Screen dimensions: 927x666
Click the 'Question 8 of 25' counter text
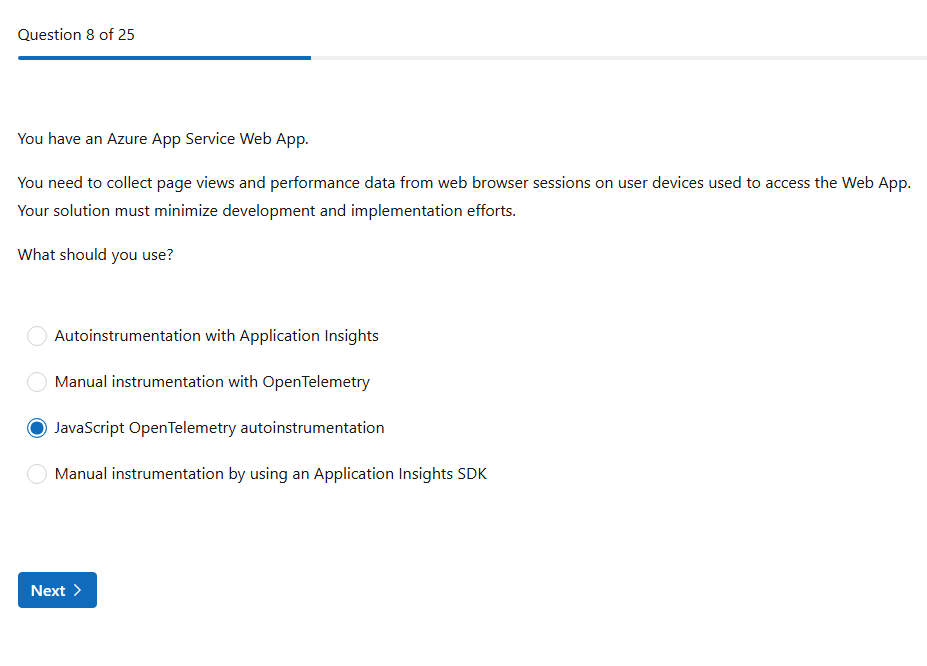tap(76, 35)
